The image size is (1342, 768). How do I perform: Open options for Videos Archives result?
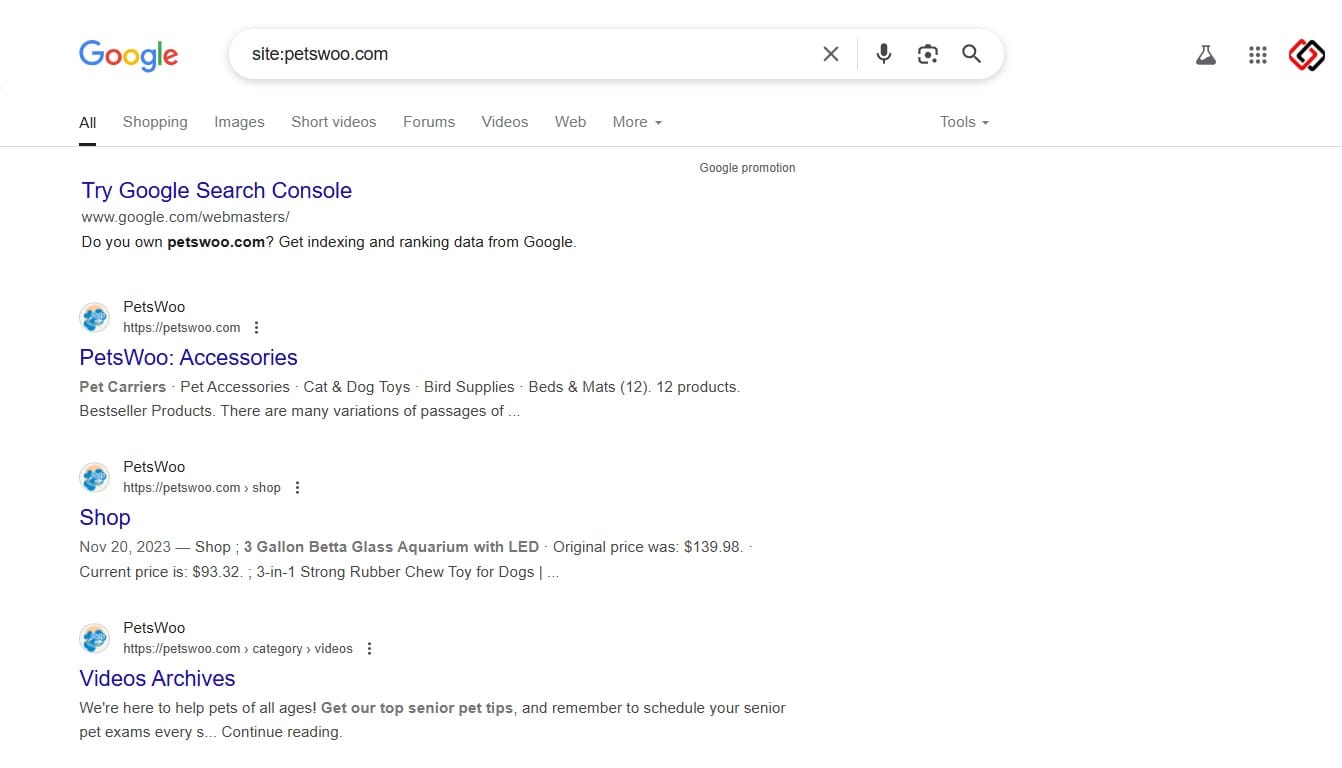click(x=369, y=649)
